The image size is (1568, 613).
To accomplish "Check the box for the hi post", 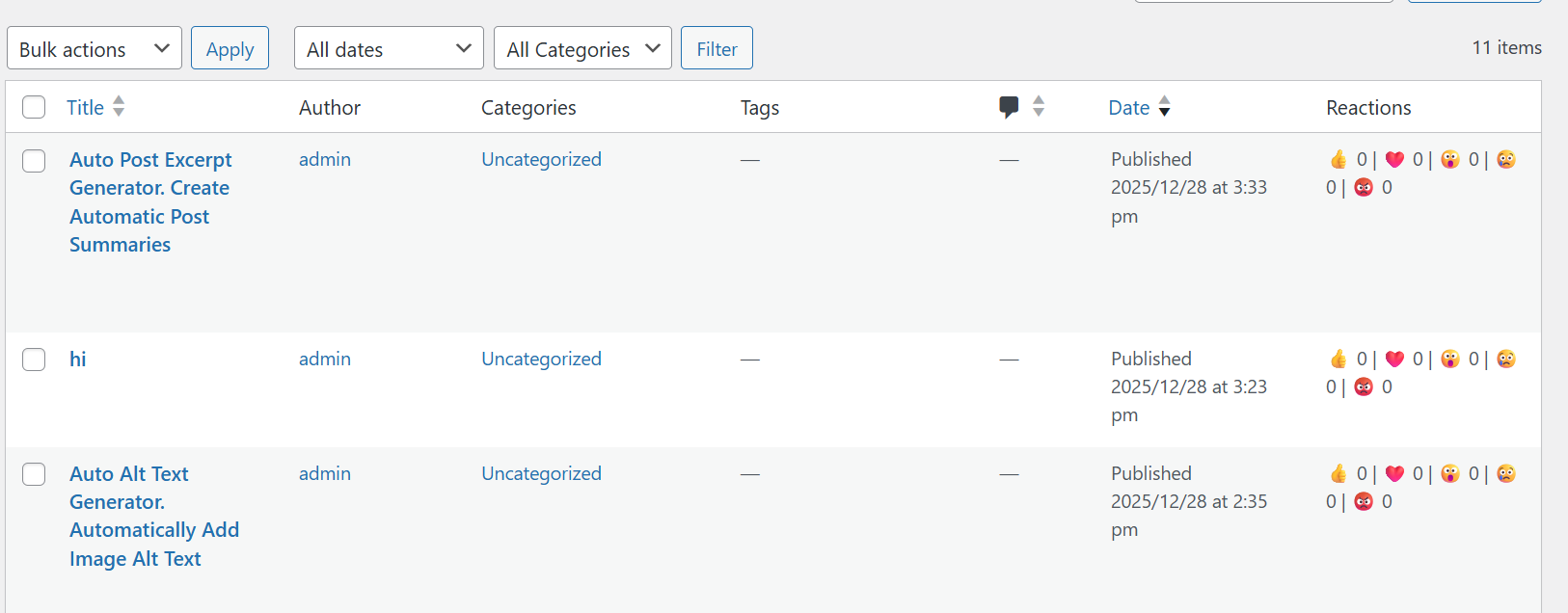I will click(34, 360).
